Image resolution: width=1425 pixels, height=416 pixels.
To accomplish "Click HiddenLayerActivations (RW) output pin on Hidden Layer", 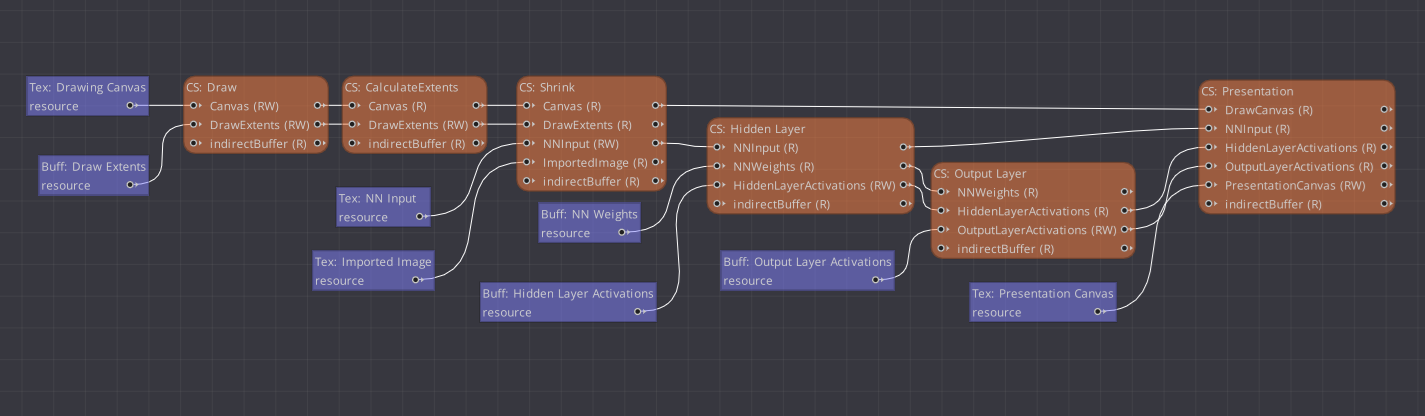I will [904, 186].
